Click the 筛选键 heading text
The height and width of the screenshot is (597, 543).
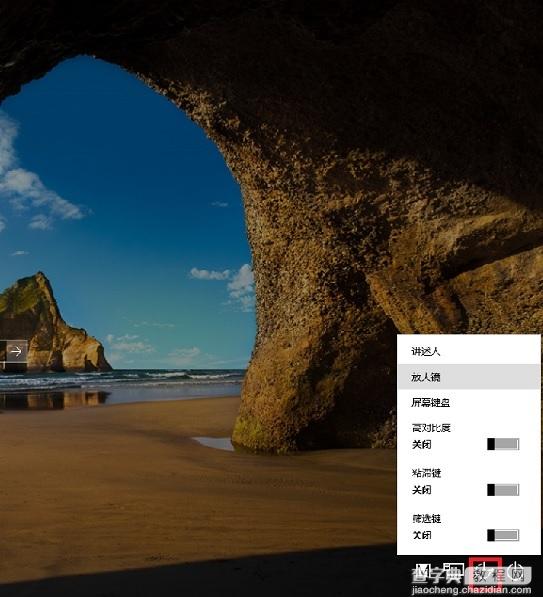click(x=426, y=519)
